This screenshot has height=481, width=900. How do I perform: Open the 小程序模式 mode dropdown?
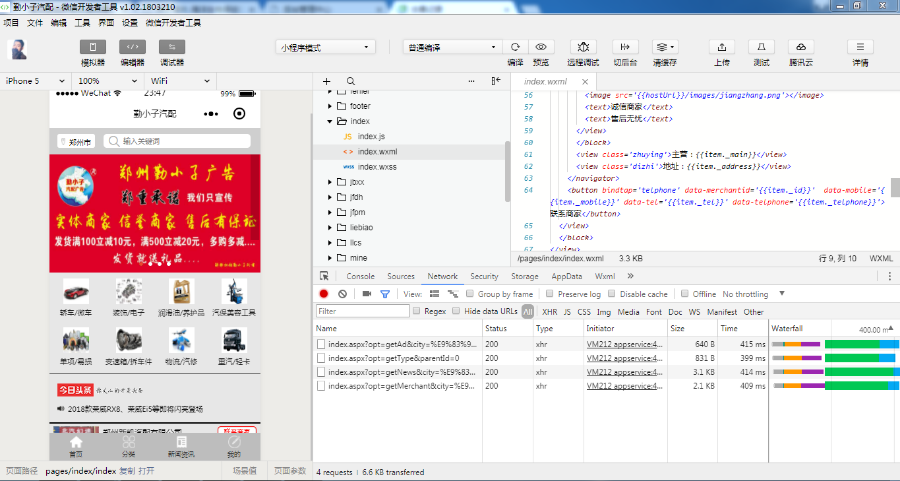(324, 47)
